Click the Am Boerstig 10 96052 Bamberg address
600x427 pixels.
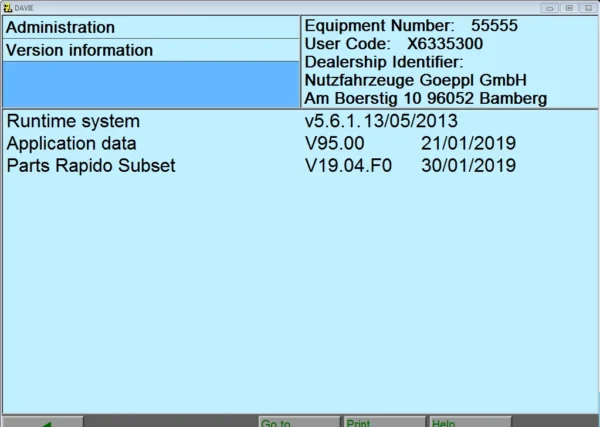tap(426, 98)
